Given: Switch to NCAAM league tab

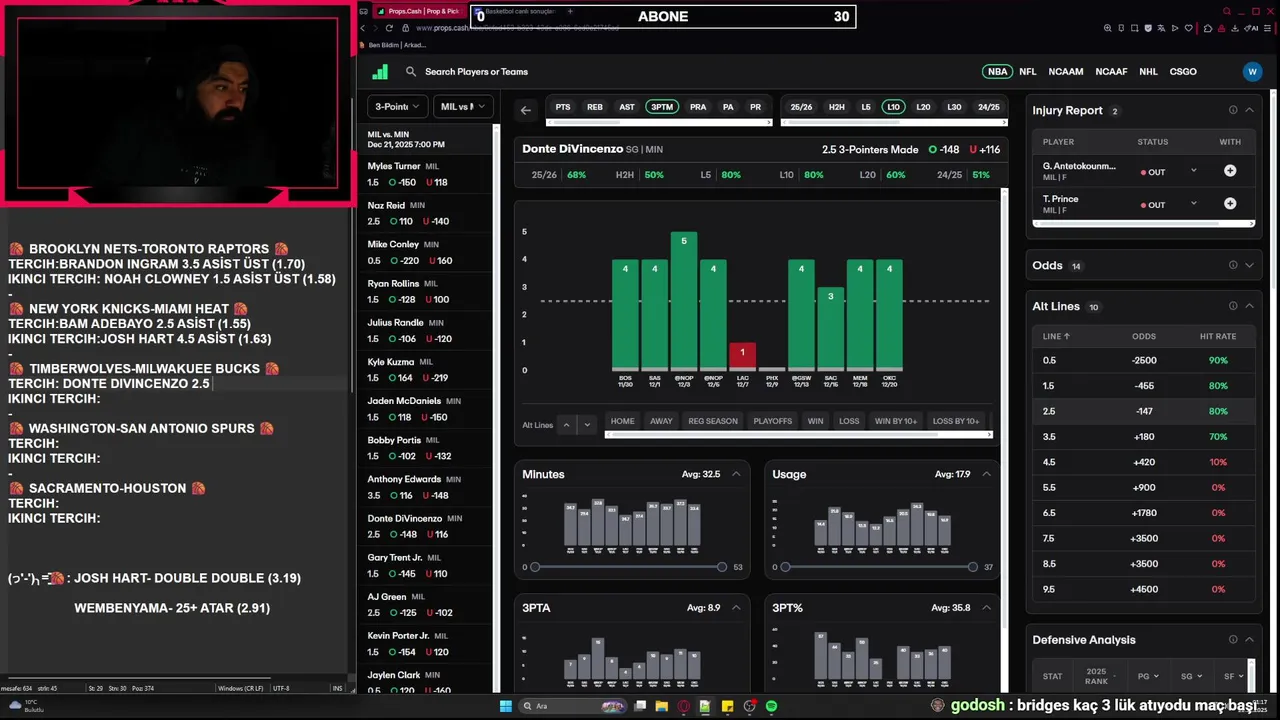Looking at the screenshot, I should tap(1066, 72).
